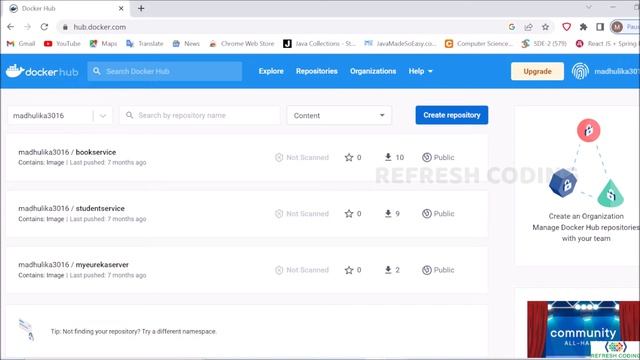Click the Upgrade button
640x360 pixels.
click(x=537, y=71)
